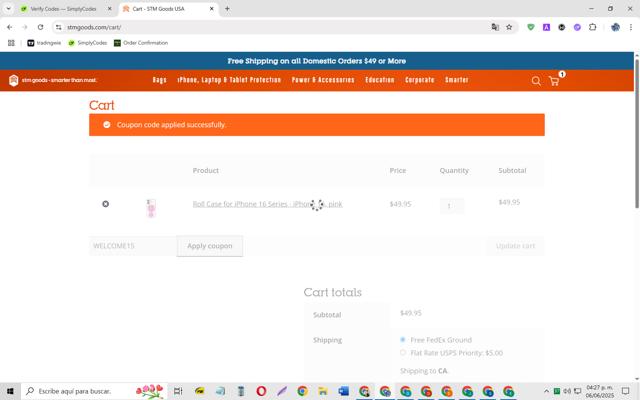Open Task View on the taskbar
Viewport: 640px width, 400px height.
(x=178, y=391)
